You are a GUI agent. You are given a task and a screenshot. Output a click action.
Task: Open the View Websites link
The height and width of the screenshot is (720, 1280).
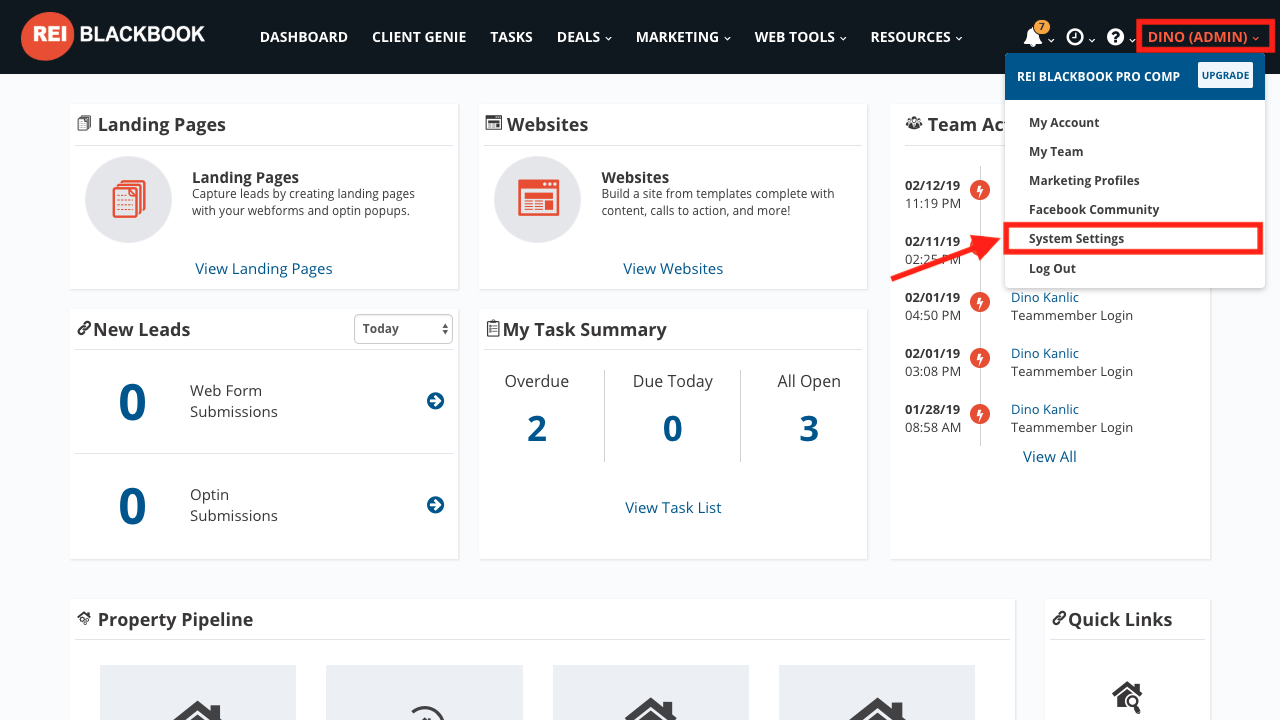pos(673,268)
